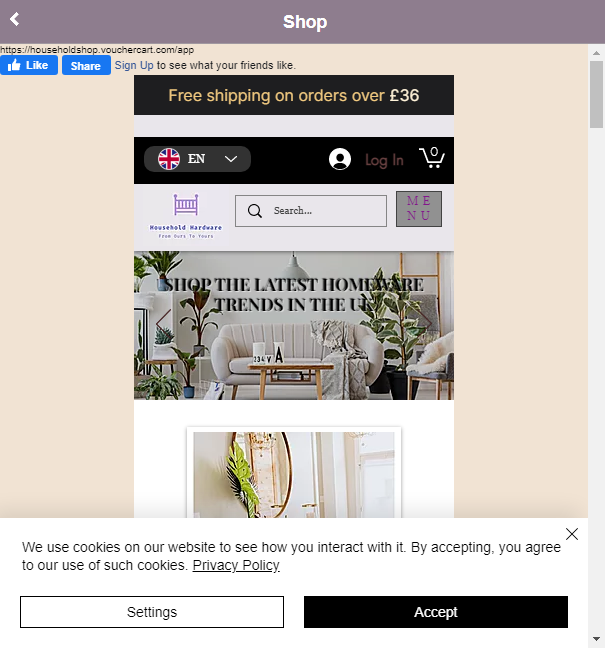Open the Household Hardware logo
The image size is (605, 648).
[186, 216]
